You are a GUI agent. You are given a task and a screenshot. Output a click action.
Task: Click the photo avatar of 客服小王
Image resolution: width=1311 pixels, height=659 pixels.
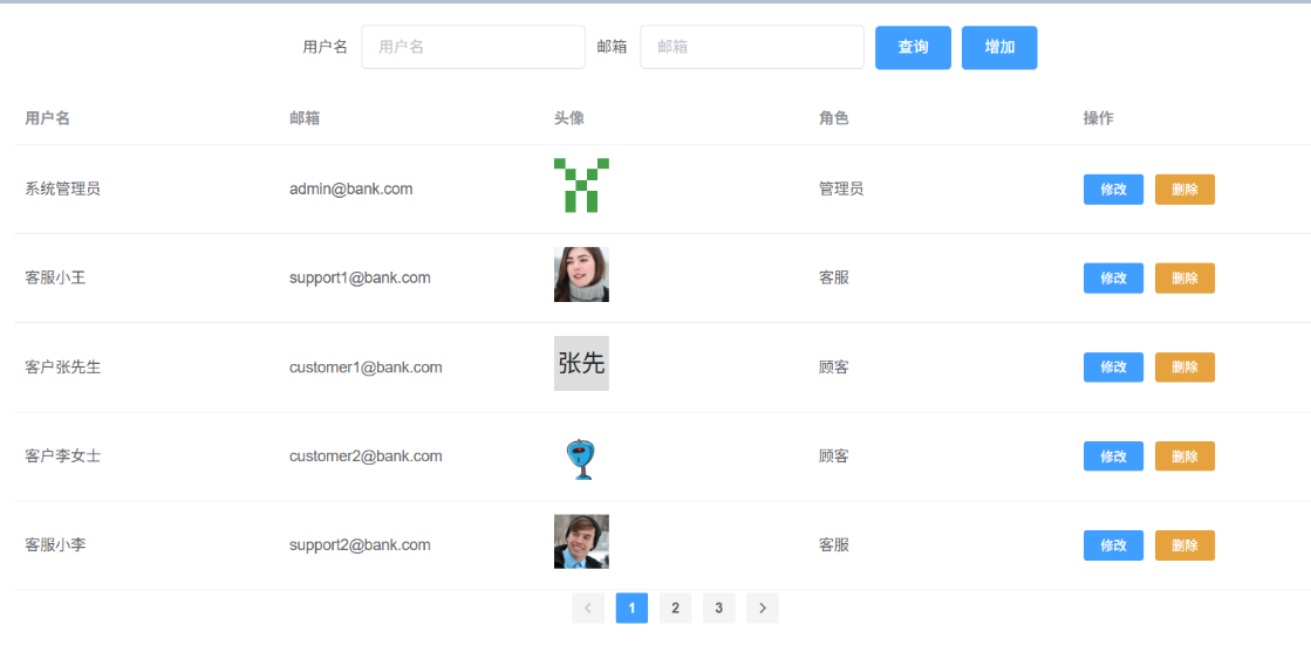(581, 274)
